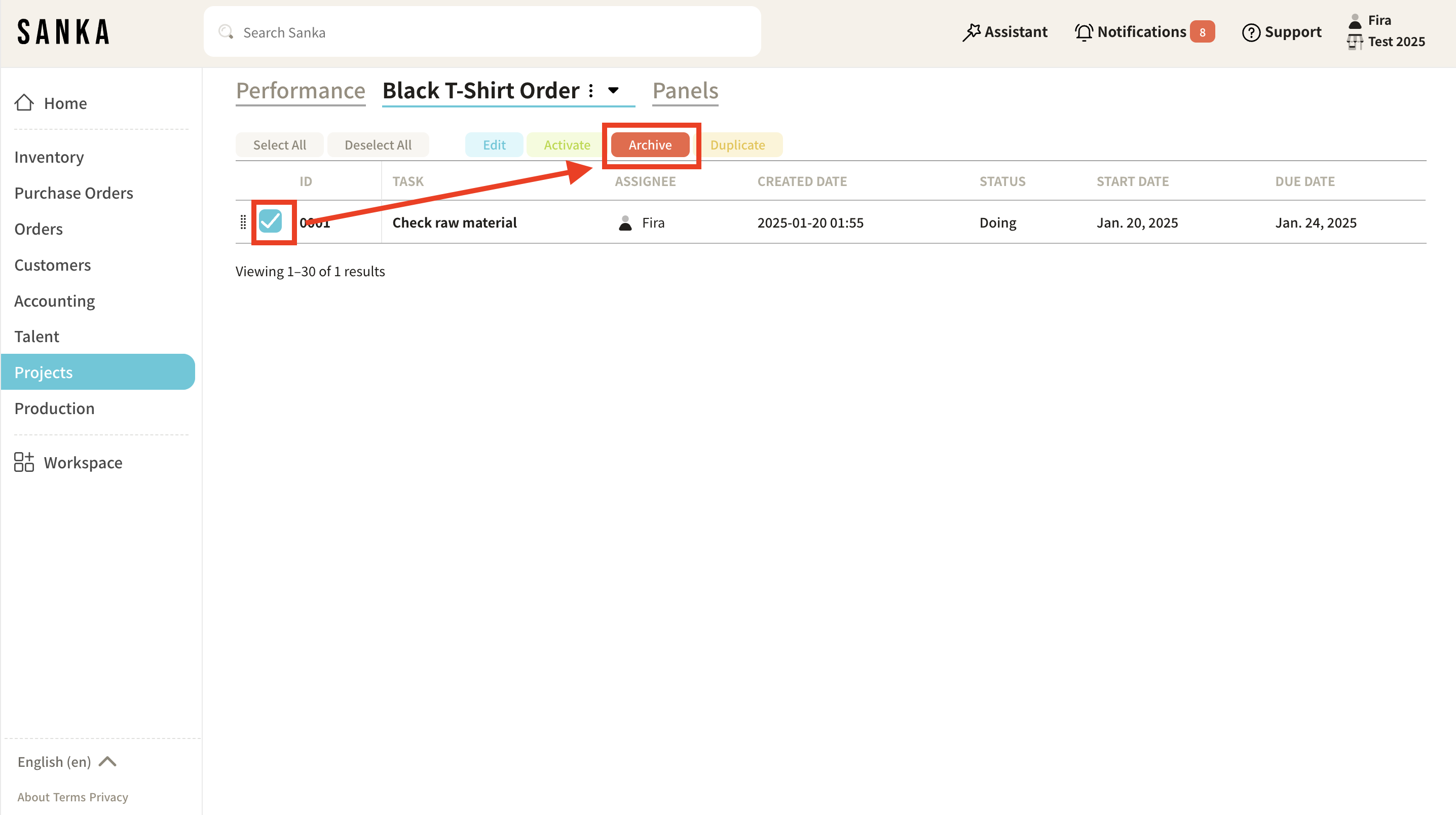Image resolution: width=1456 pixels, height=815 pixels.
Task: Open Fira Test 2025 account menu
Action: [x=1386, y=31]
